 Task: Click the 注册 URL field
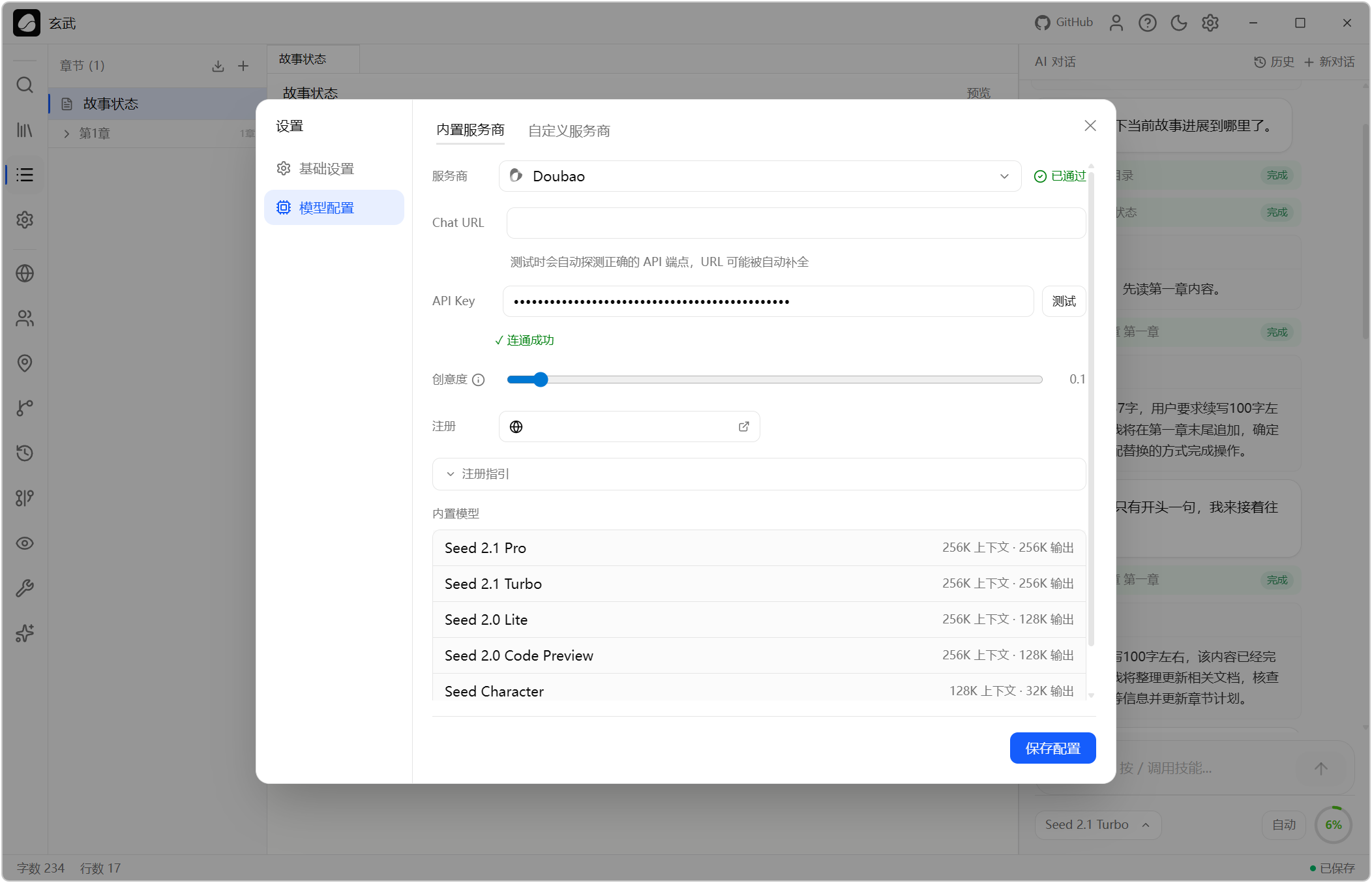pos(629,427)
